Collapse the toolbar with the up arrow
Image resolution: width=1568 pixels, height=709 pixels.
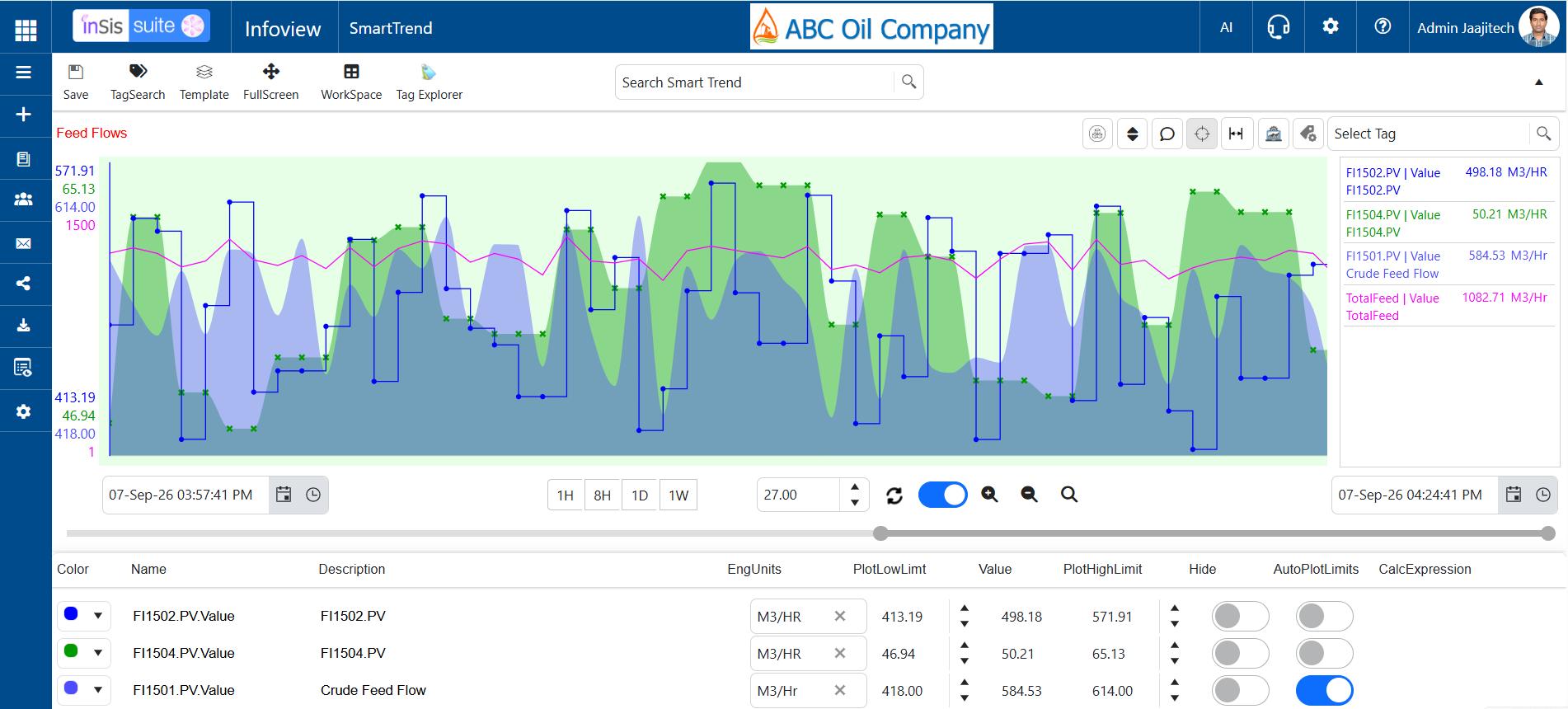point(1538,82)
